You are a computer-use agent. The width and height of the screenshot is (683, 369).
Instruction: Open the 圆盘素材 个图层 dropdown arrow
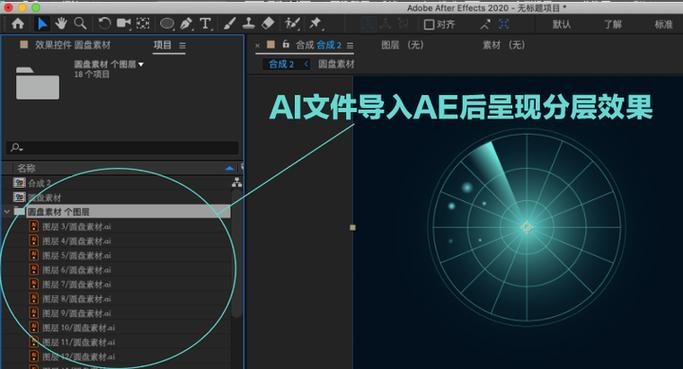click(x=141, y=64)
